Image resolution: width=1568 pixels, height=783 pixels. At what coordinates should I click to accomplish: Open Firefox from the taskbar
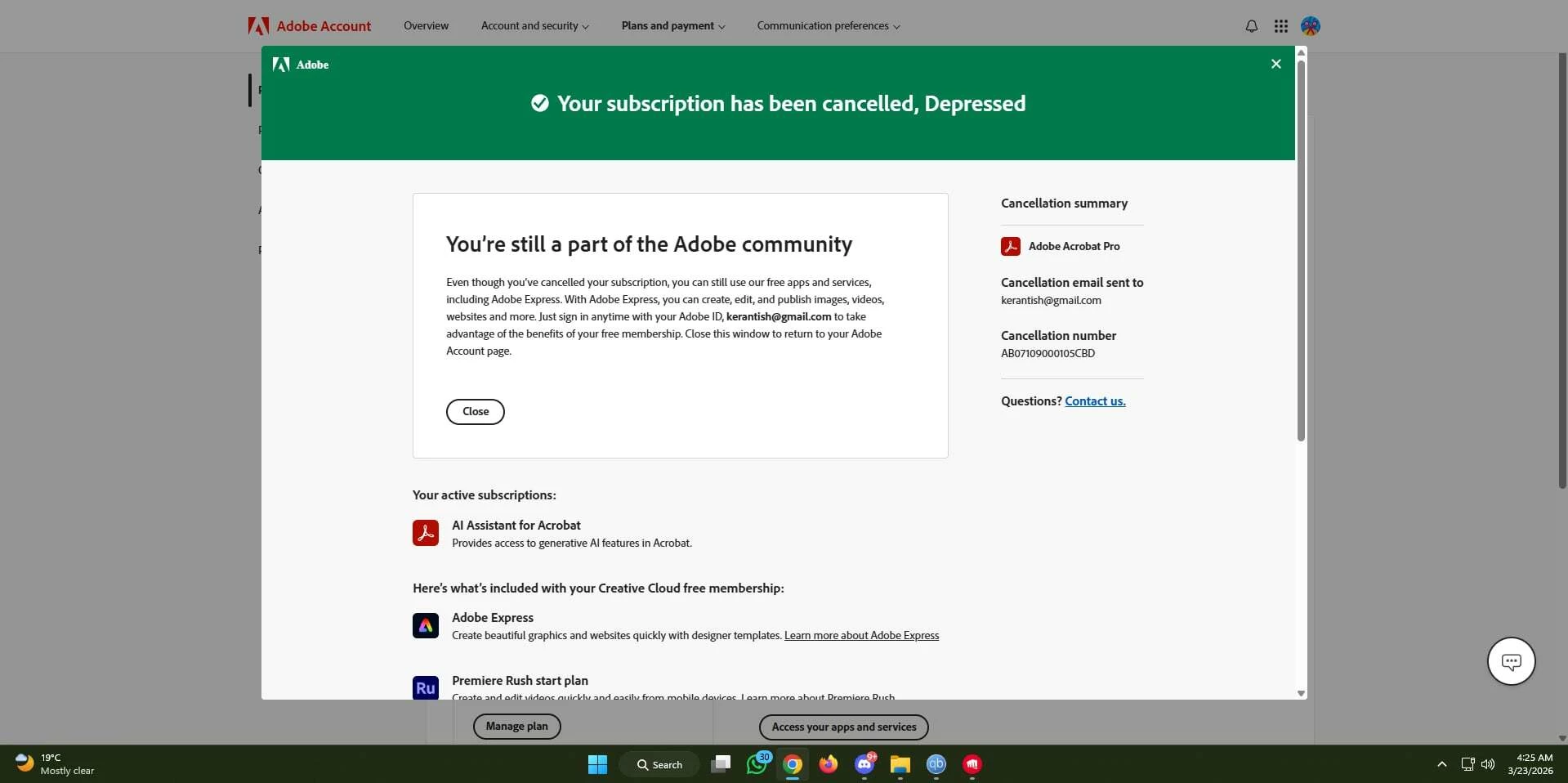[x=828, y=764]
